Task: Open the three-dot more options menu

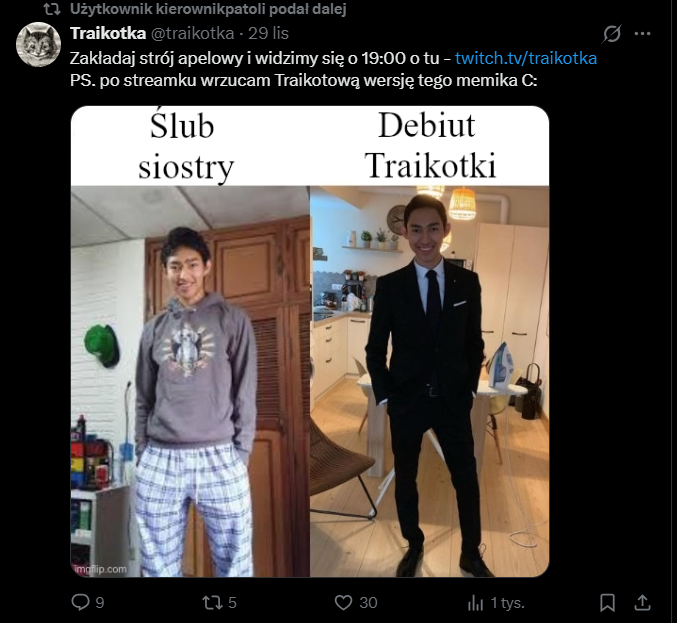Action: tap(643, 33)
